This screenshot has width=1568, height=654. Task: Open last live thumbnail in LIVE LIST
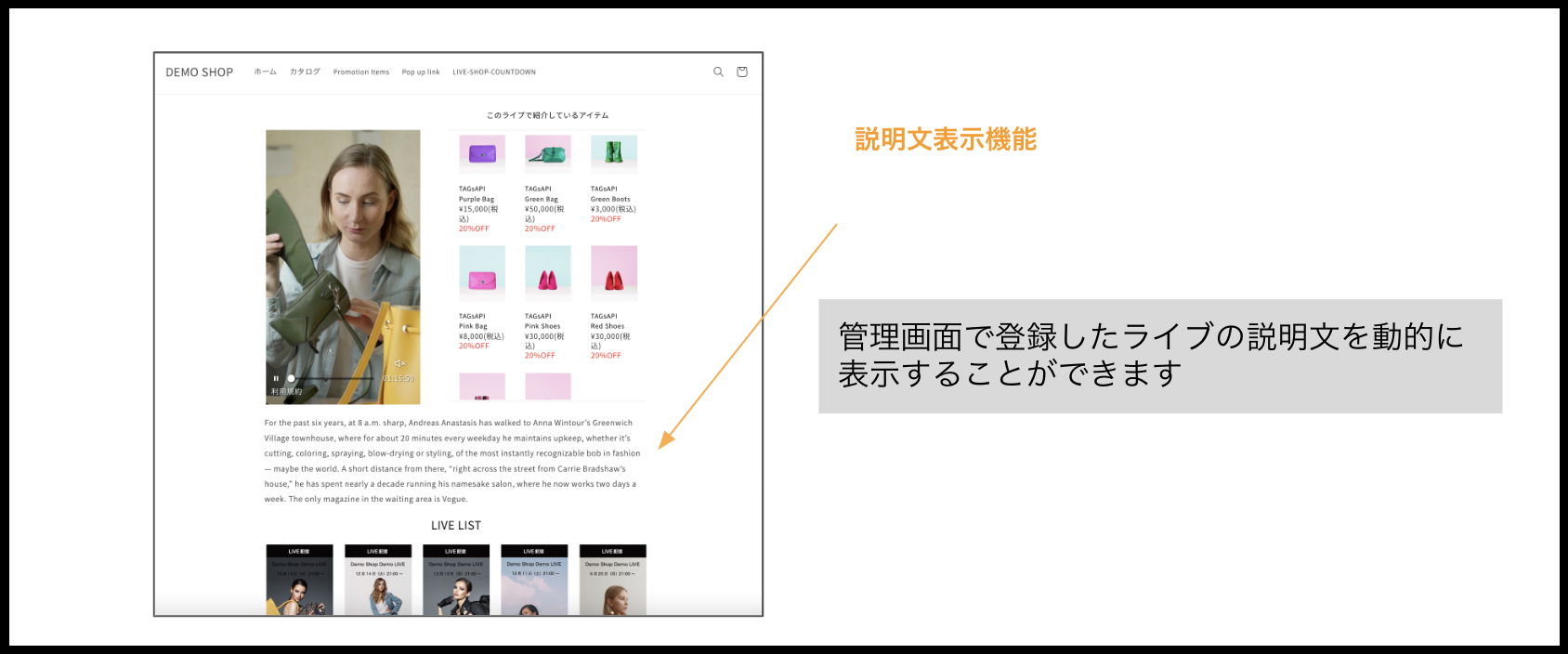pyautogui.click(x=612, y=581)
